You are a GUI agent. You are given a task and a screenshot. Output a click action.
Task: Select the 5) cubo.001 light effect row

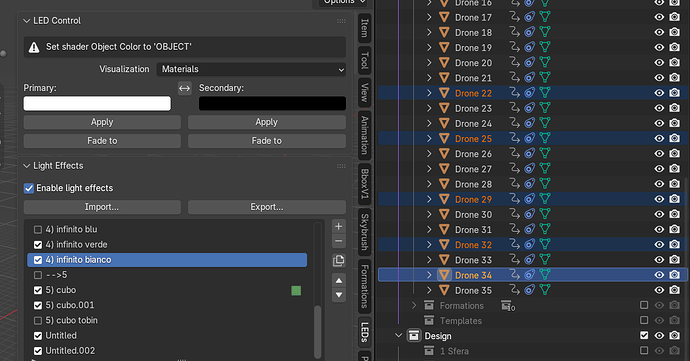(x=167, y=305)
